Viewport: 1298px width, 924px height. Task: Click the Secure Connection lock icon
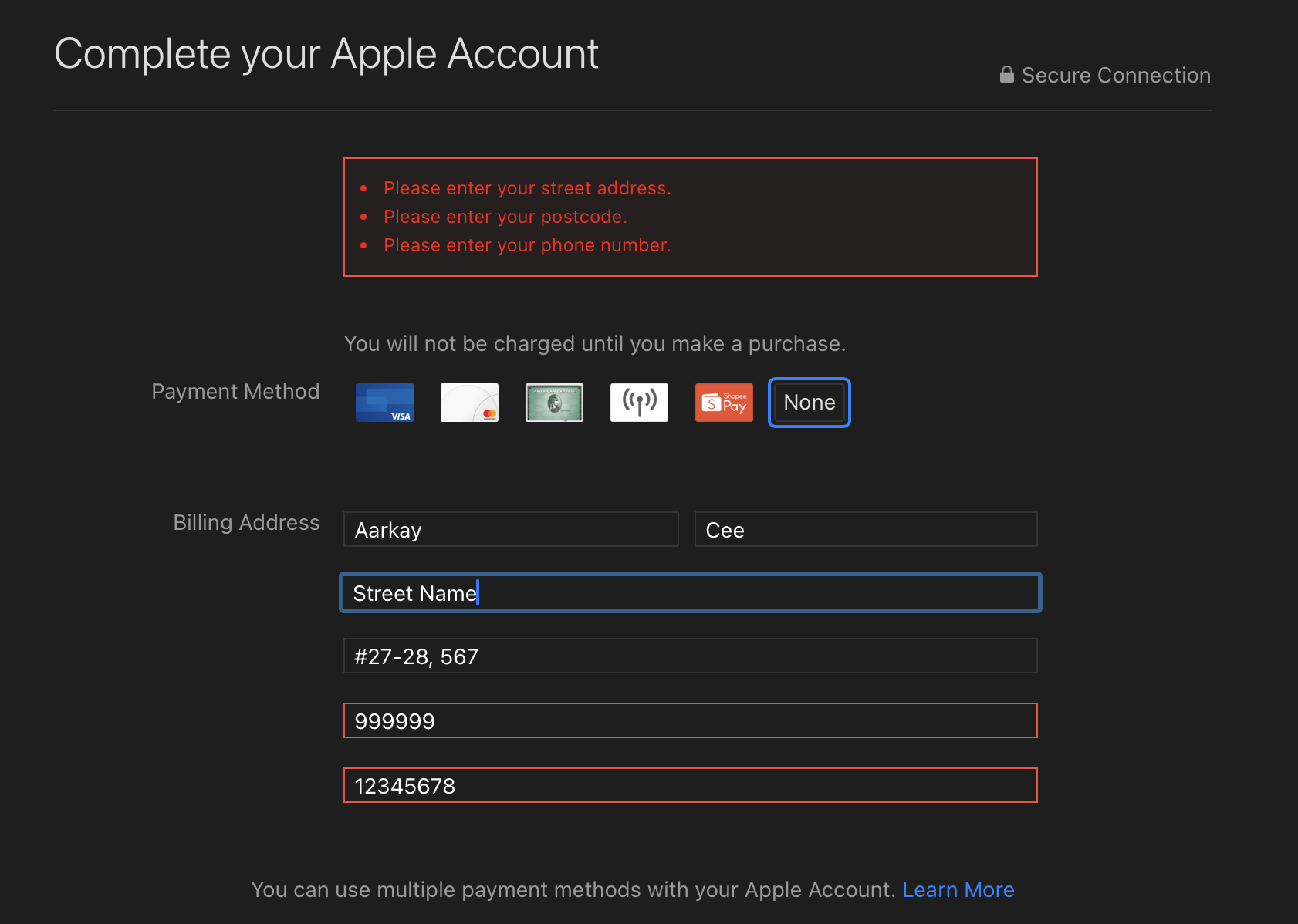[x=1007, y=74]
